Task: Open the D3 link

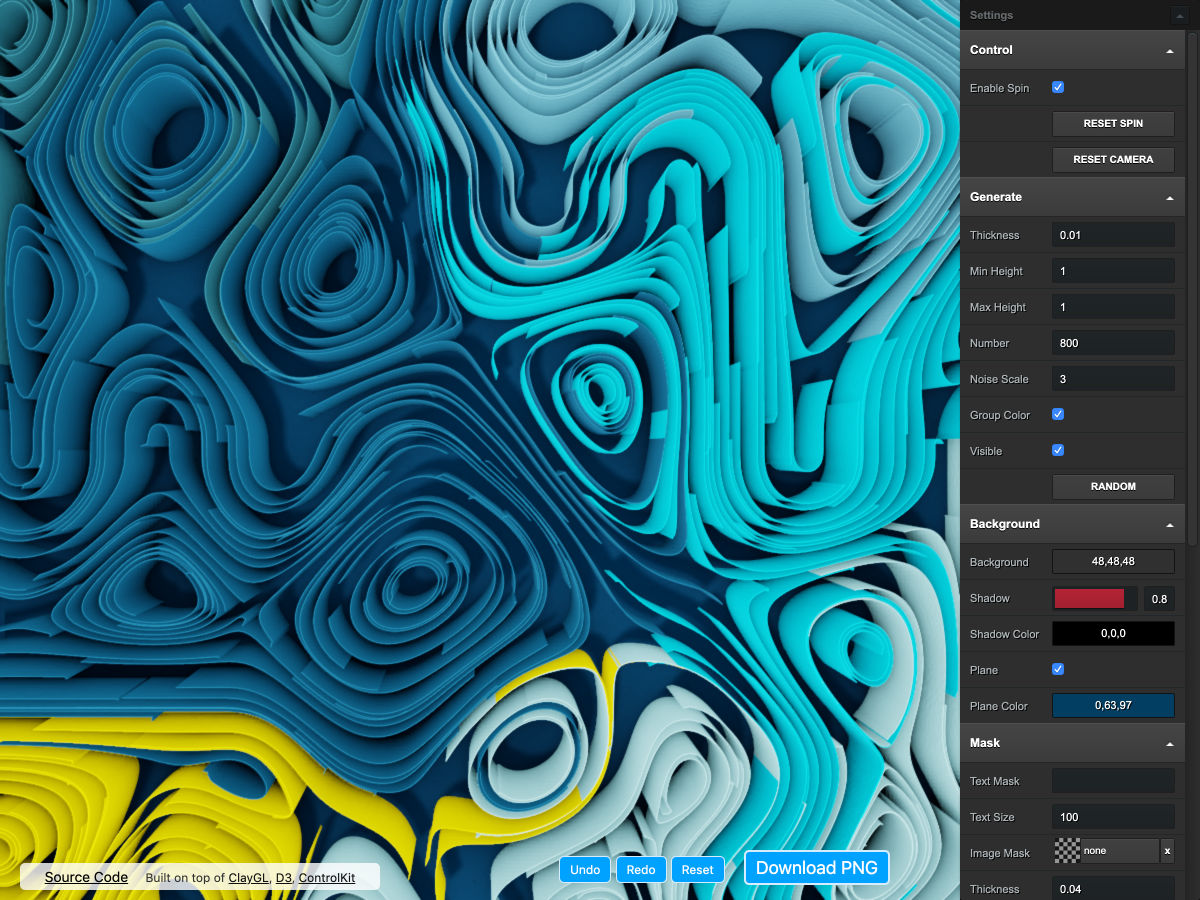Action: (x=284, y=878)
